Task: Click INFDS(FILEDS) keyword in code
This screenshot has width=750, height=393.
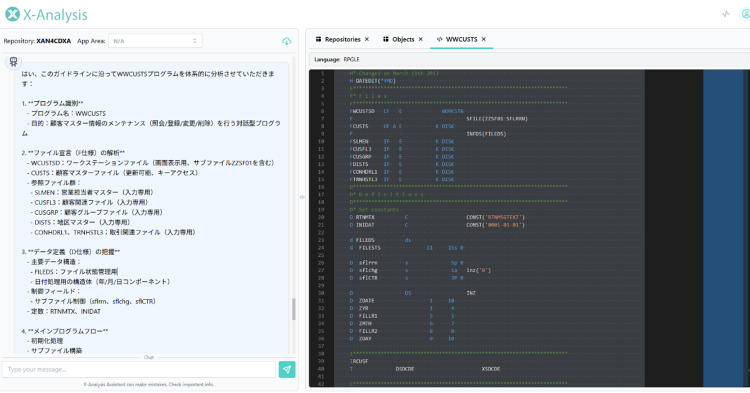Action: (486, 134)
